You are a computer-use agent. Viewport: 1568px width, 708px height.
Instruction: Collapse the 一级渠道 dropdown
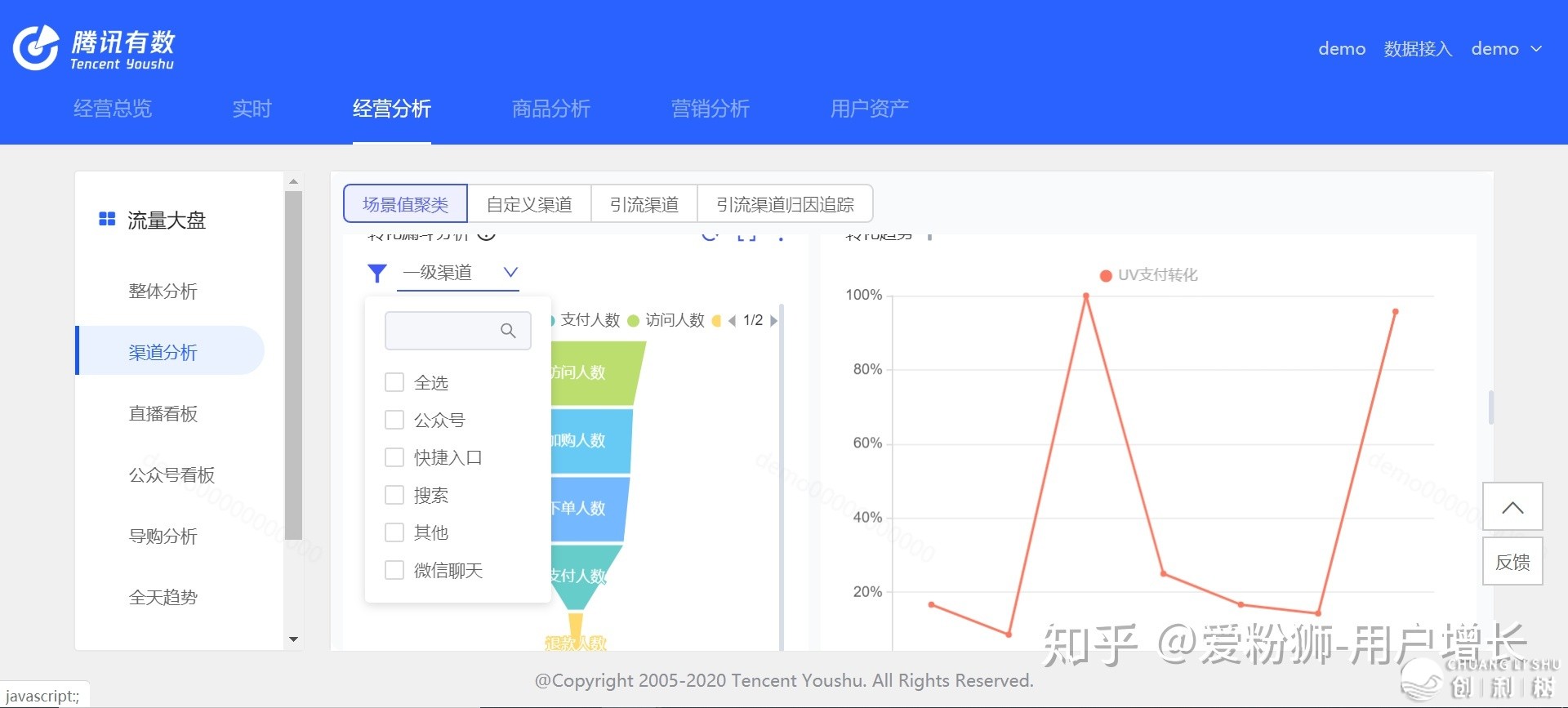click(x=510, y=273)
